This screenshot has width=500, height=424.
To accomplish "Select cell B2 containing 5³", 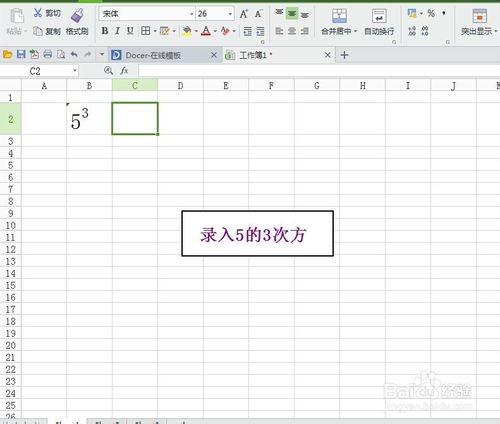I will click(x=89, y=119).
